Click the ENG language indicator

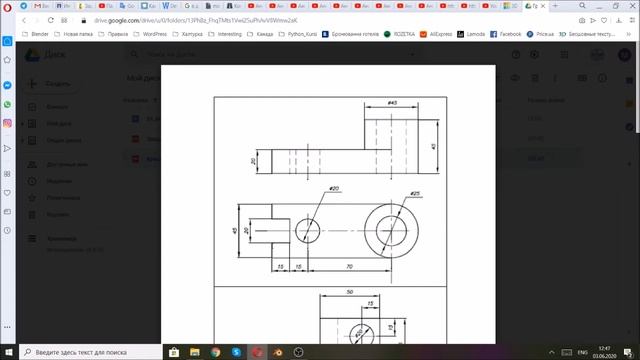pos(582,352)
